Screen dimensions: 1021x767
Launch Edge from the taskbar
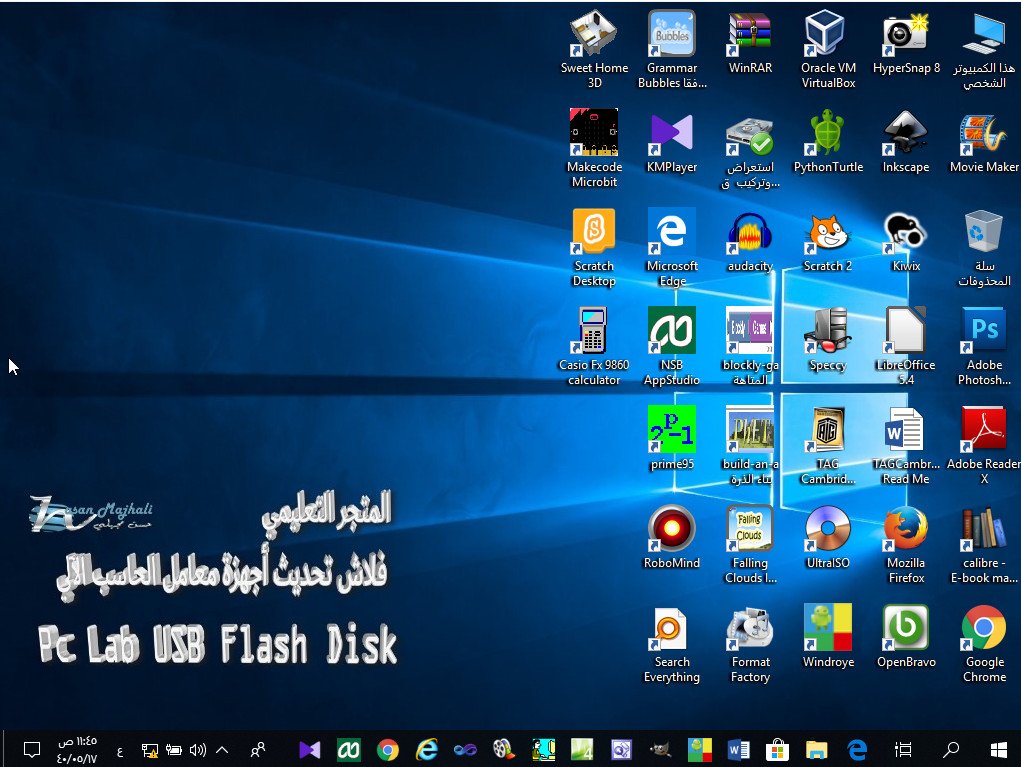click(857, 750)
